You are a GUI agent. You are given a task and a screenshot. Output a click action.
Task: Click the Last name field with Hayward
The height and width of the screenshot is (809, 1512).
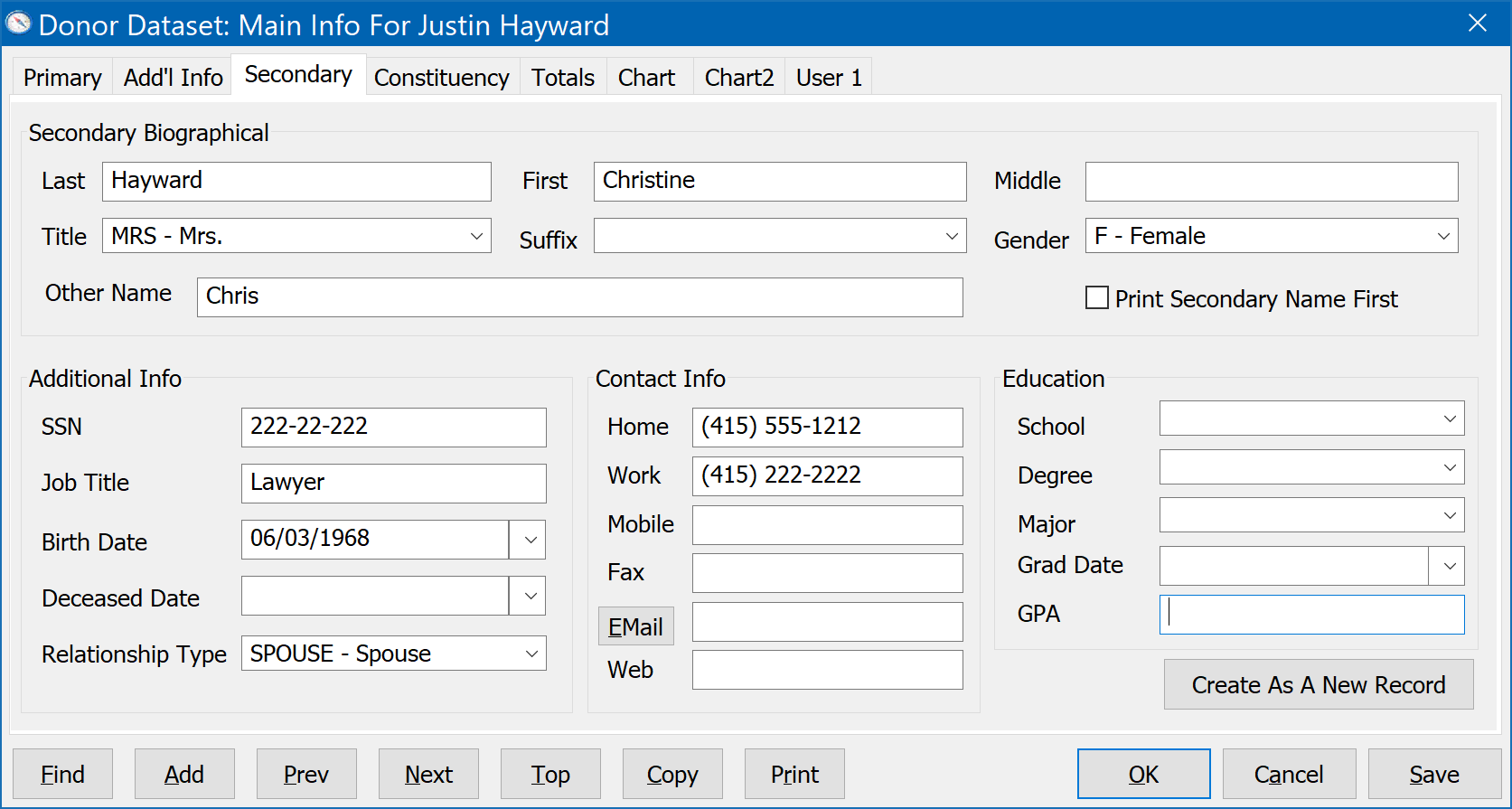tap(296, 182)
